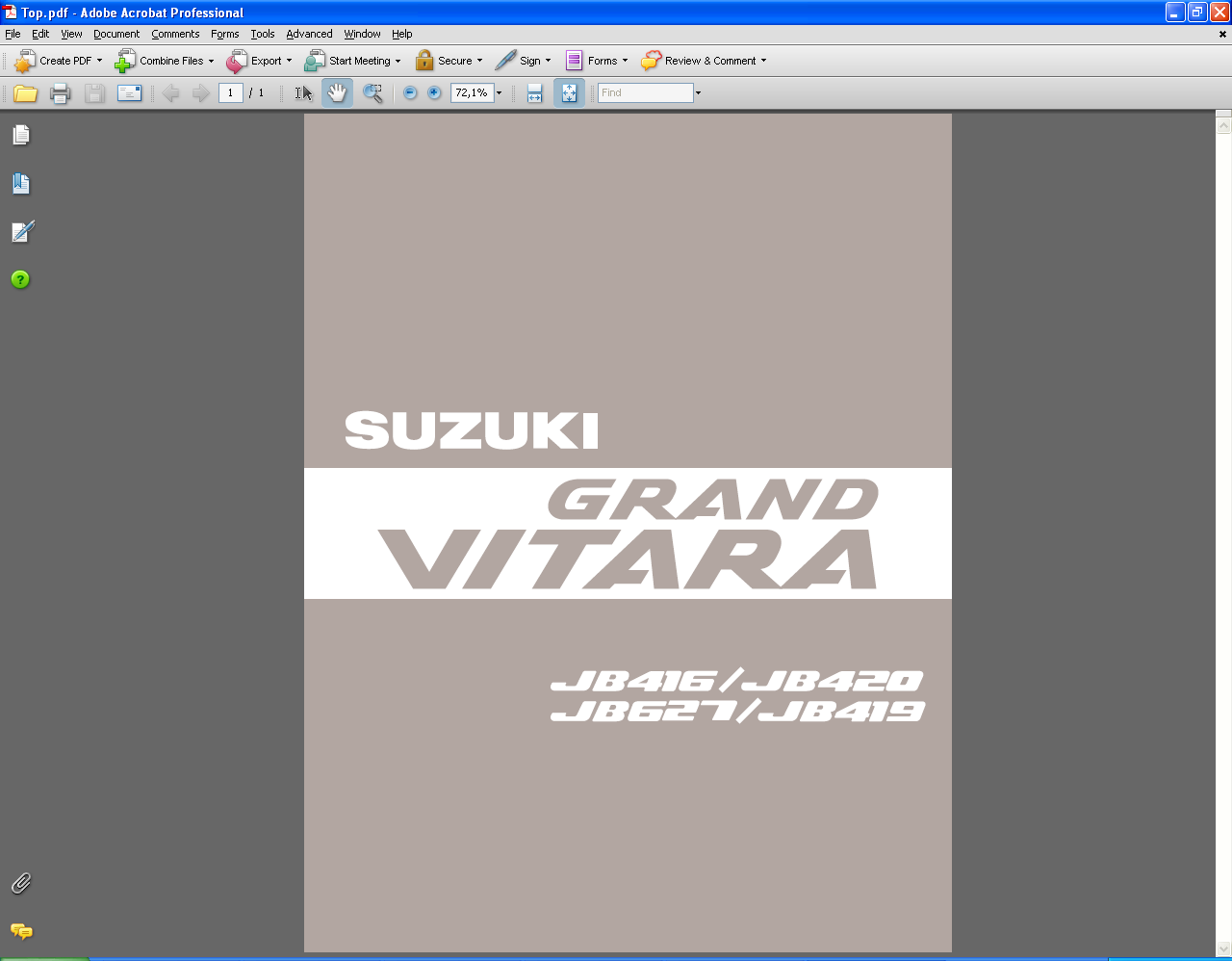Click the zoom level 72,1% field

(472, 93)
